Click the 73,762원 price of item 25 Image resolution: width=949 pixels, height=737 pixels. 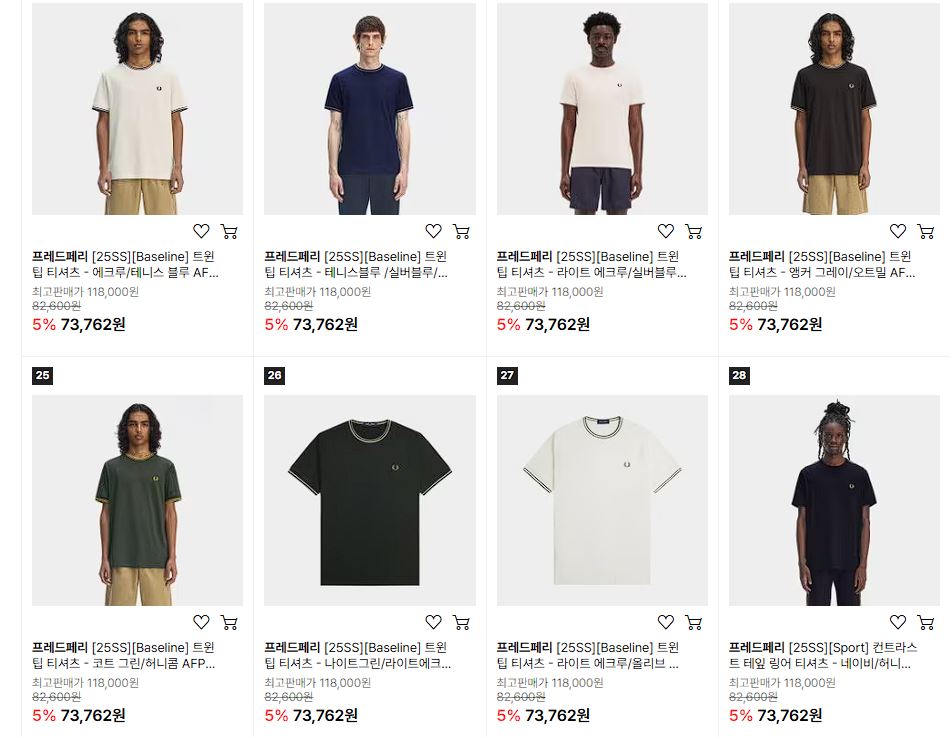point(93,715)
